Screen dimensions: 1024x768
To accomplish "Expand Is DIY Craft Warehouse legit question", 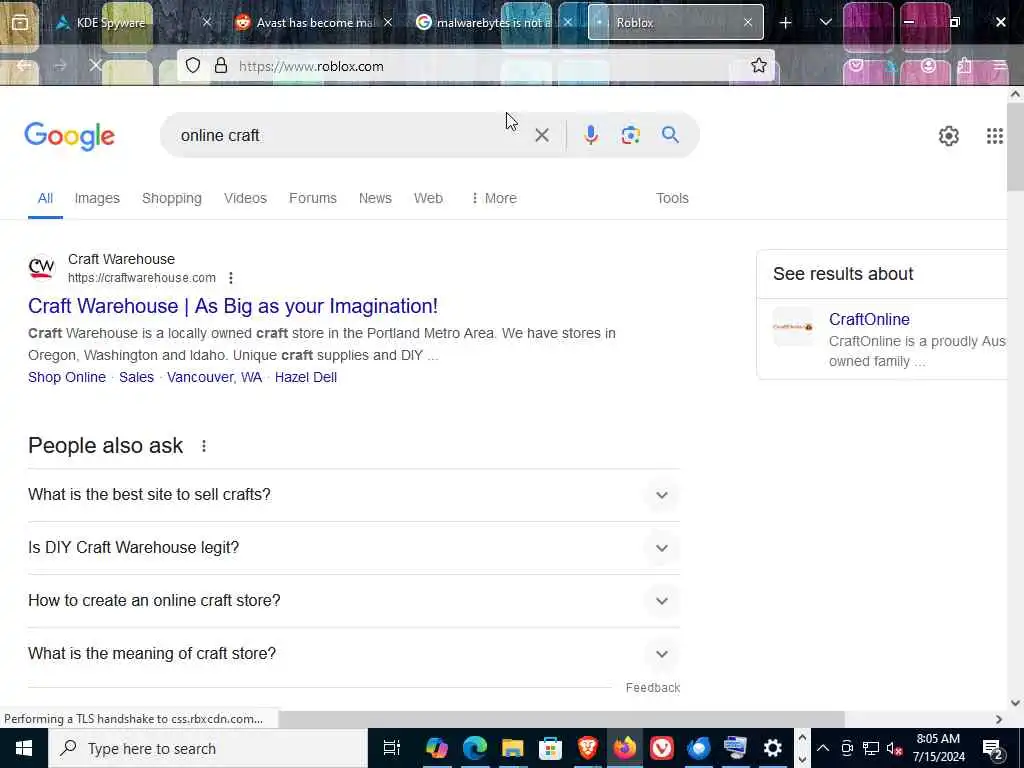I will (354, 548).
